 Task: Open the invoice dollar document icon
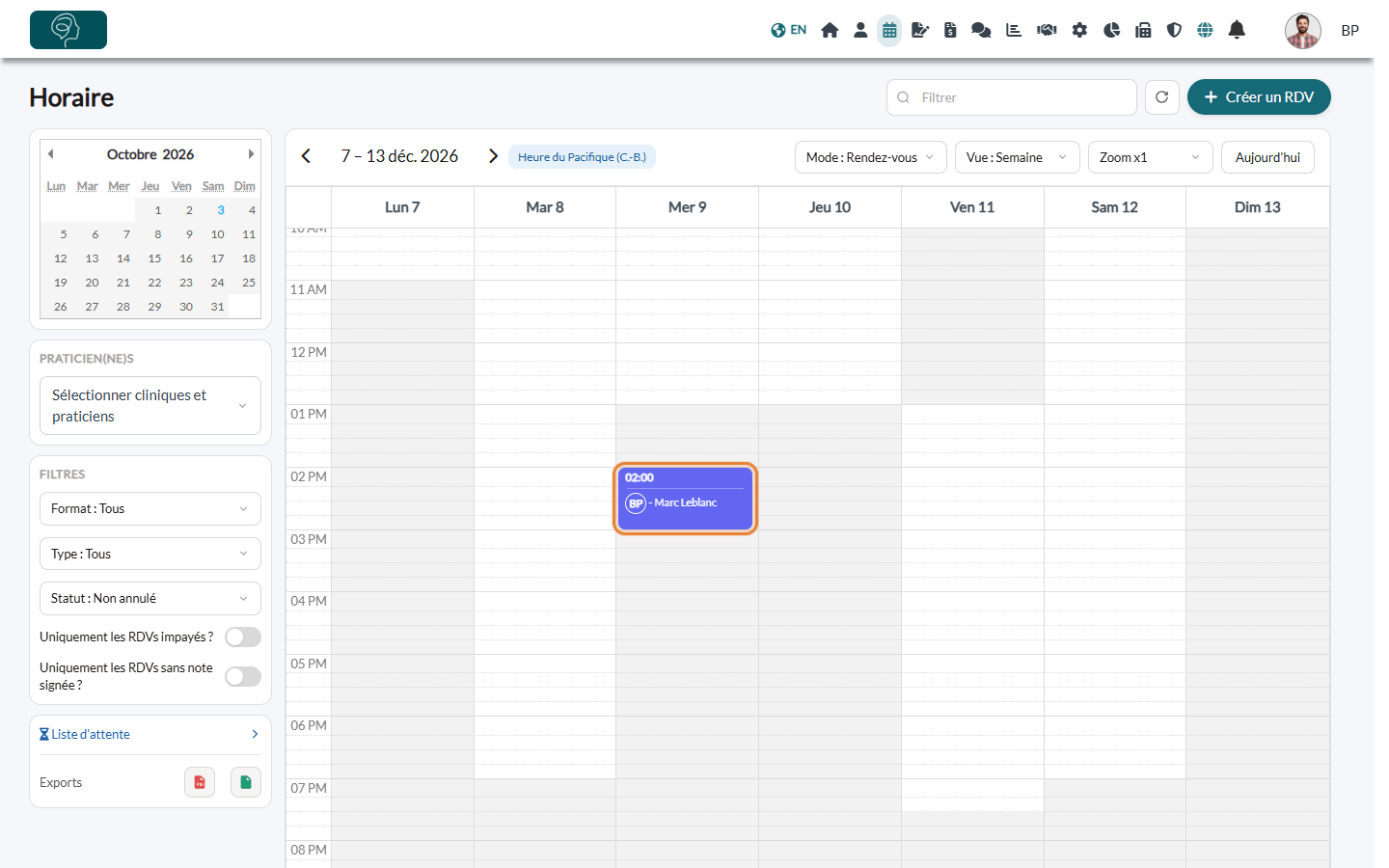tap(950, 30)
